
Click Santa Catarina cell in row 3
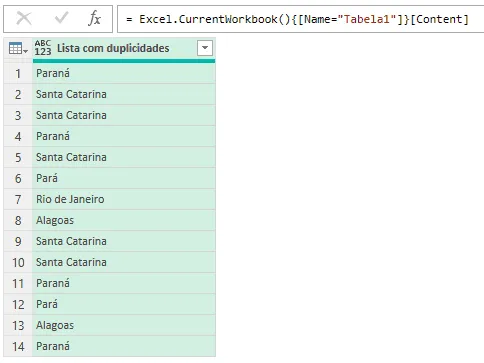click(124, 115)
